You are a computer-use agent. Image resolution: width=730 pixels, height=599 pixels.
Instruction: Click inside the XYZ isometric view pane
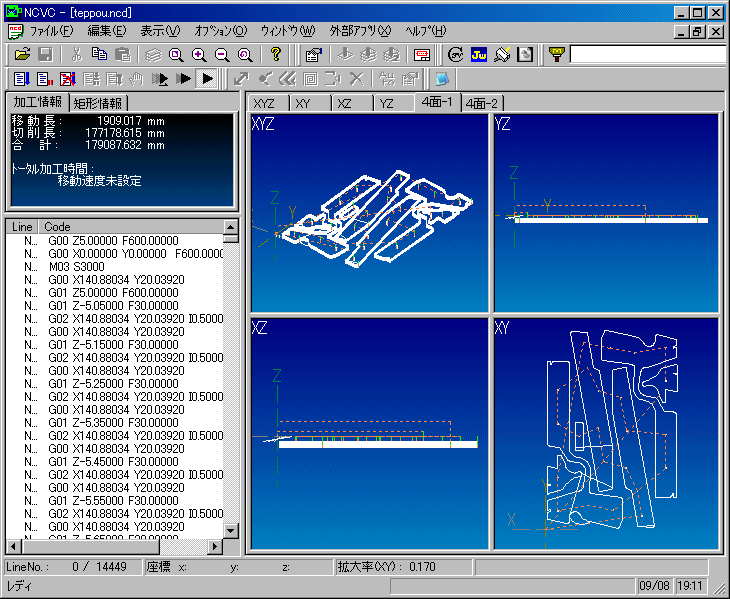(370, 213)
